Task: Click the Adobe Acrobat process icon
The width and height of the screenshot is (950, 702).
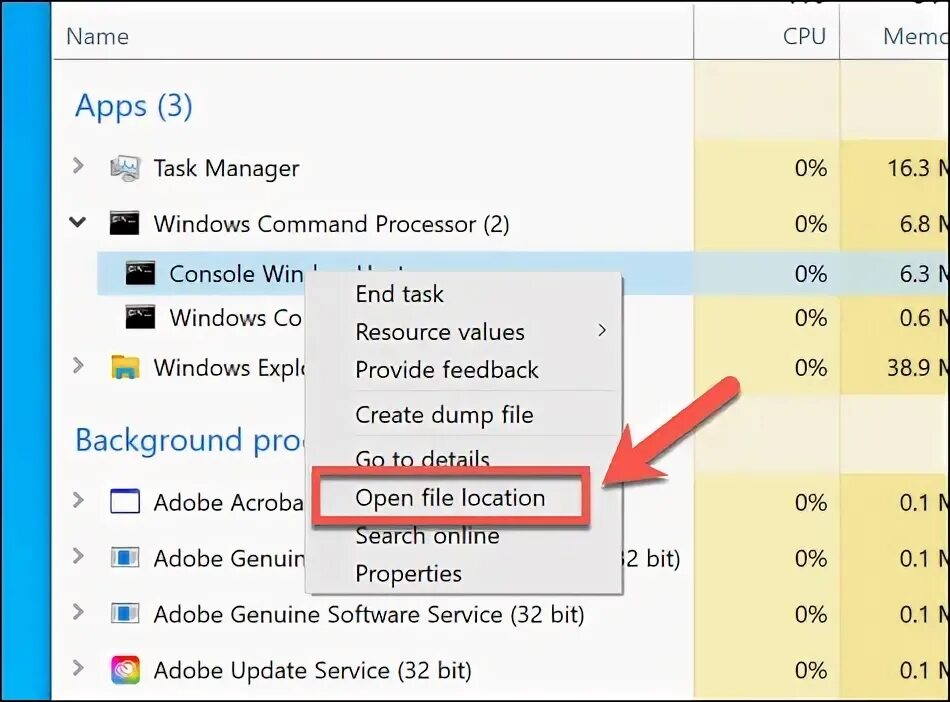Action: point(125,501)
